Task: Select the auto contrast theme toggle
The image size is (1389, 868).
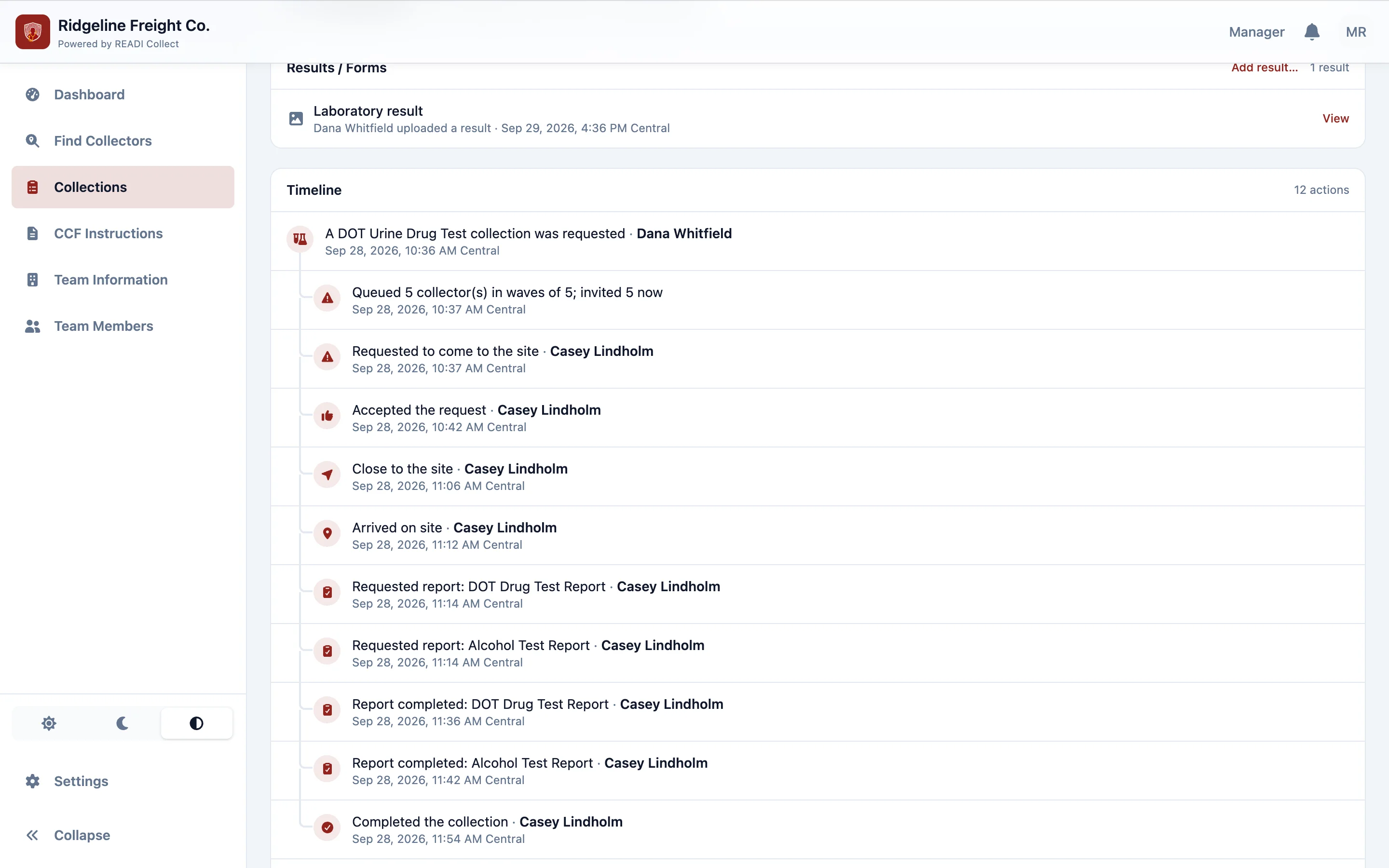Action: (x=196, y=723)
